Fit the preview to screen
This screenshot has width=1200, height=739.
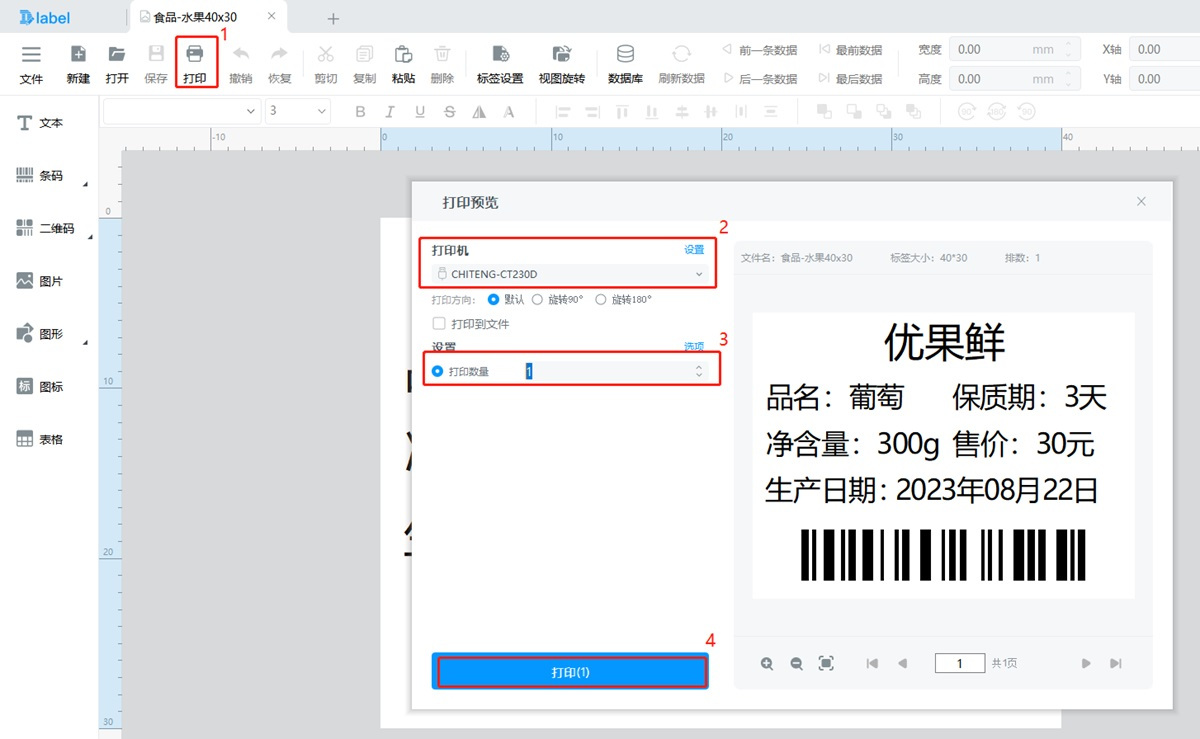pos(826,662)
